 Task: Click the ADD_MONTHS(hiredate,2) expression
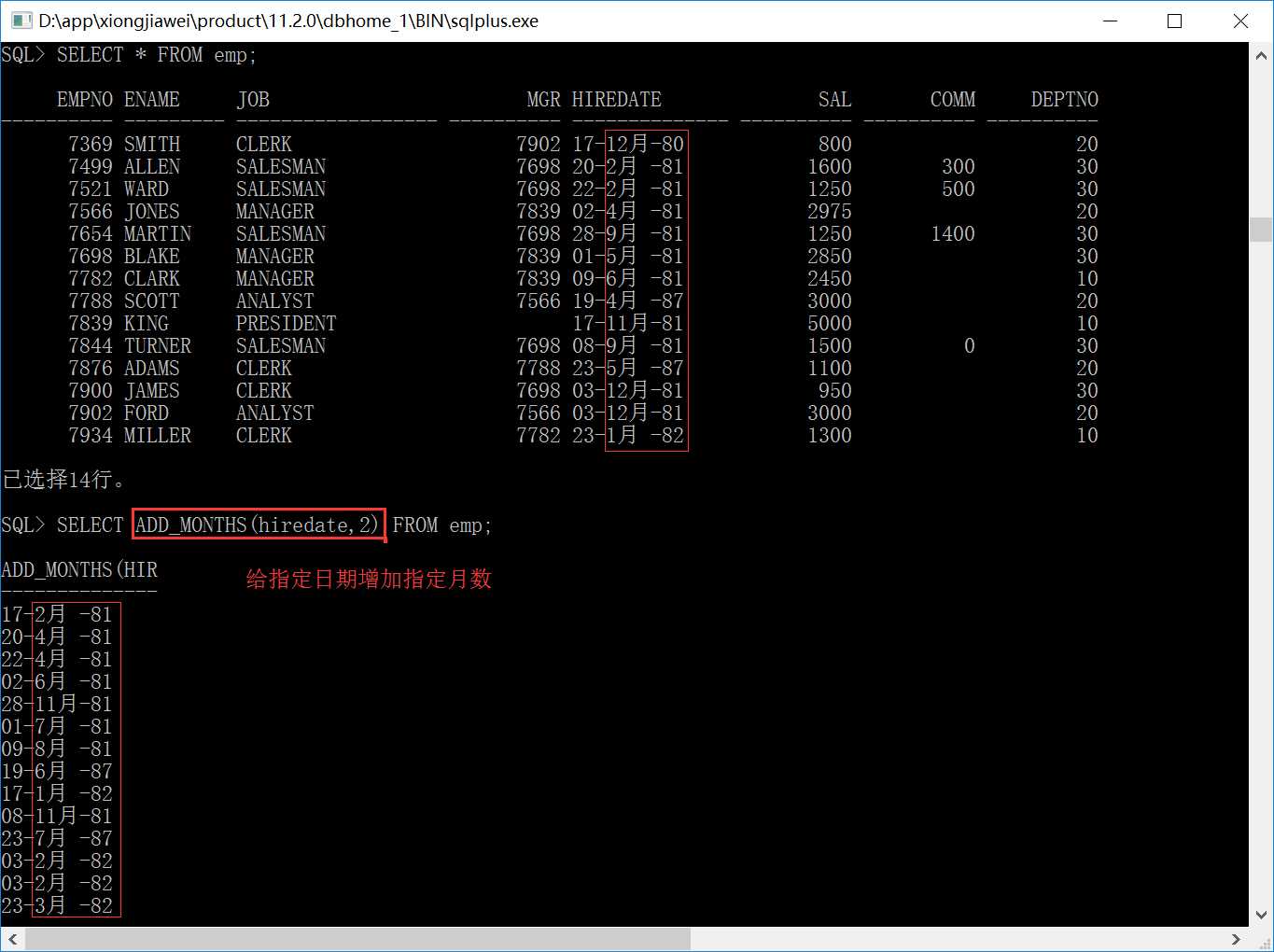pyautogui.click(x=258, y=525)
